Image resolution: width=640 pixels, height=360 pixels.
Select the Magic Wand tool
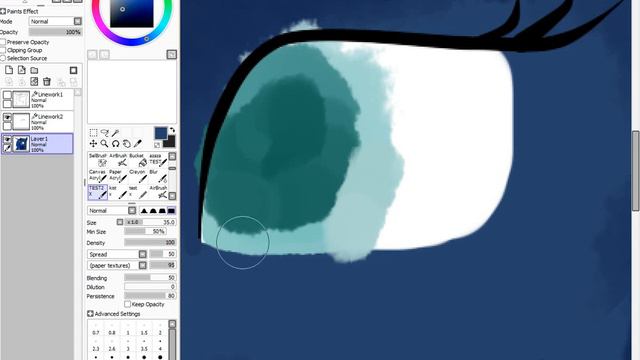point(116,133)
